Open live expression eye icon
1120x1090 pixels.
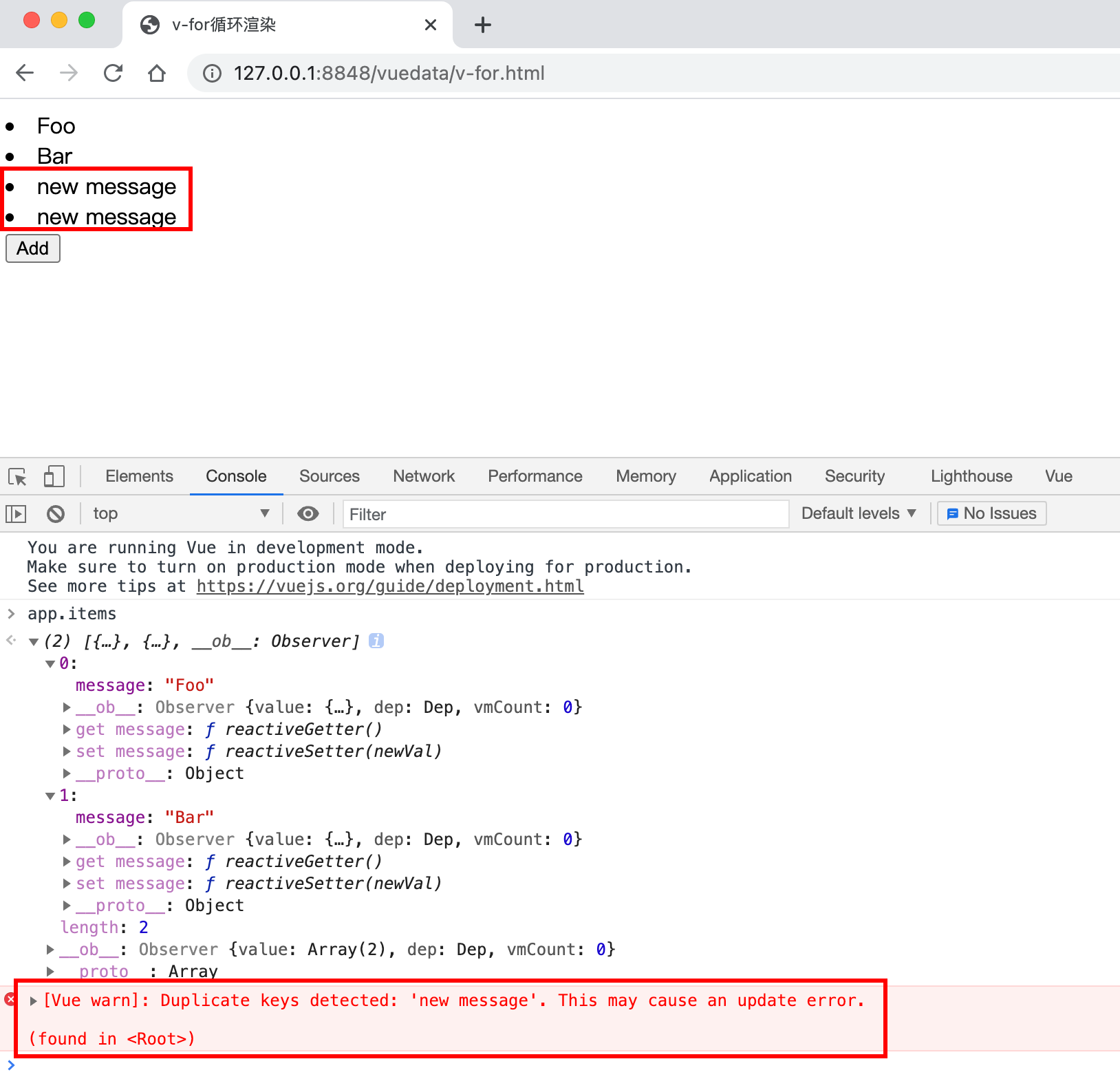click(308, 514)
